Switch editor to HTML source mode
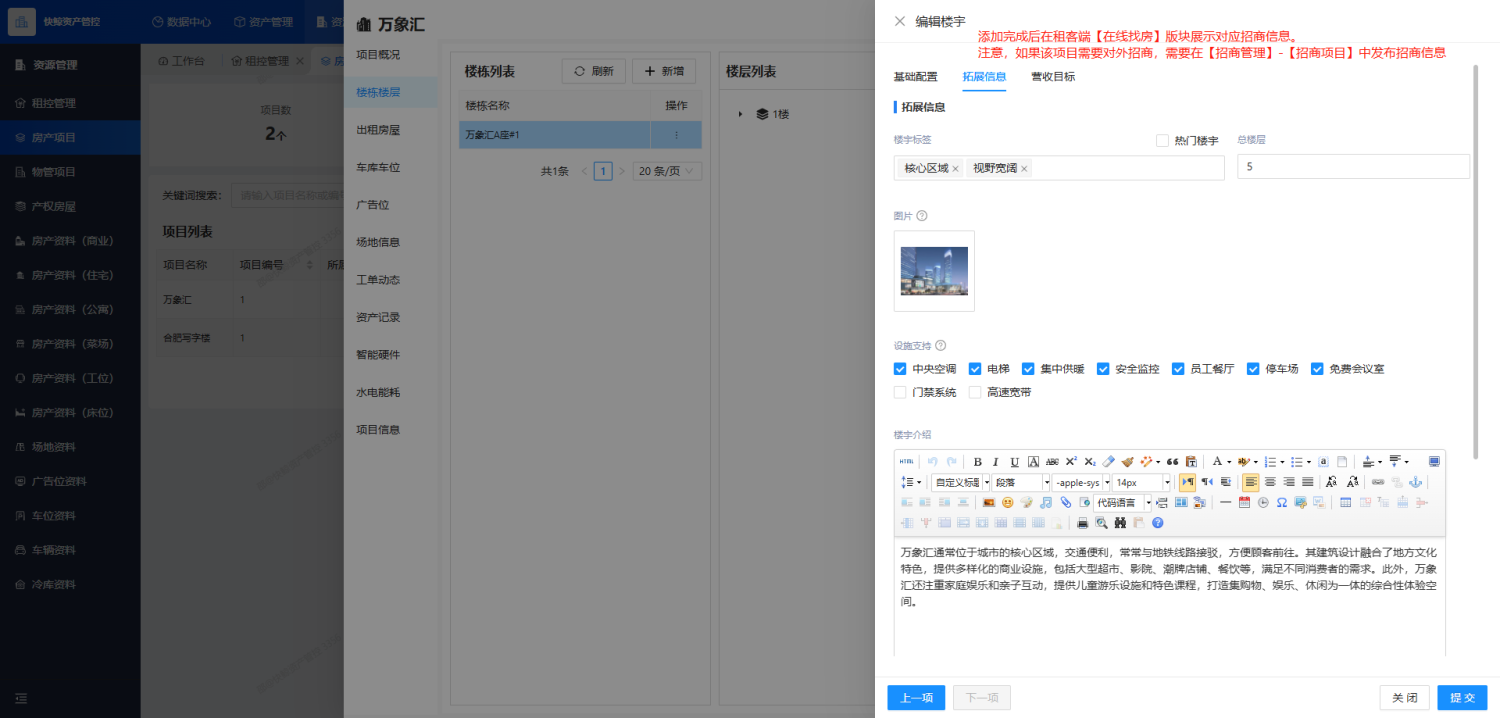This screenshot has height=718, width=1500. (906, 462)
